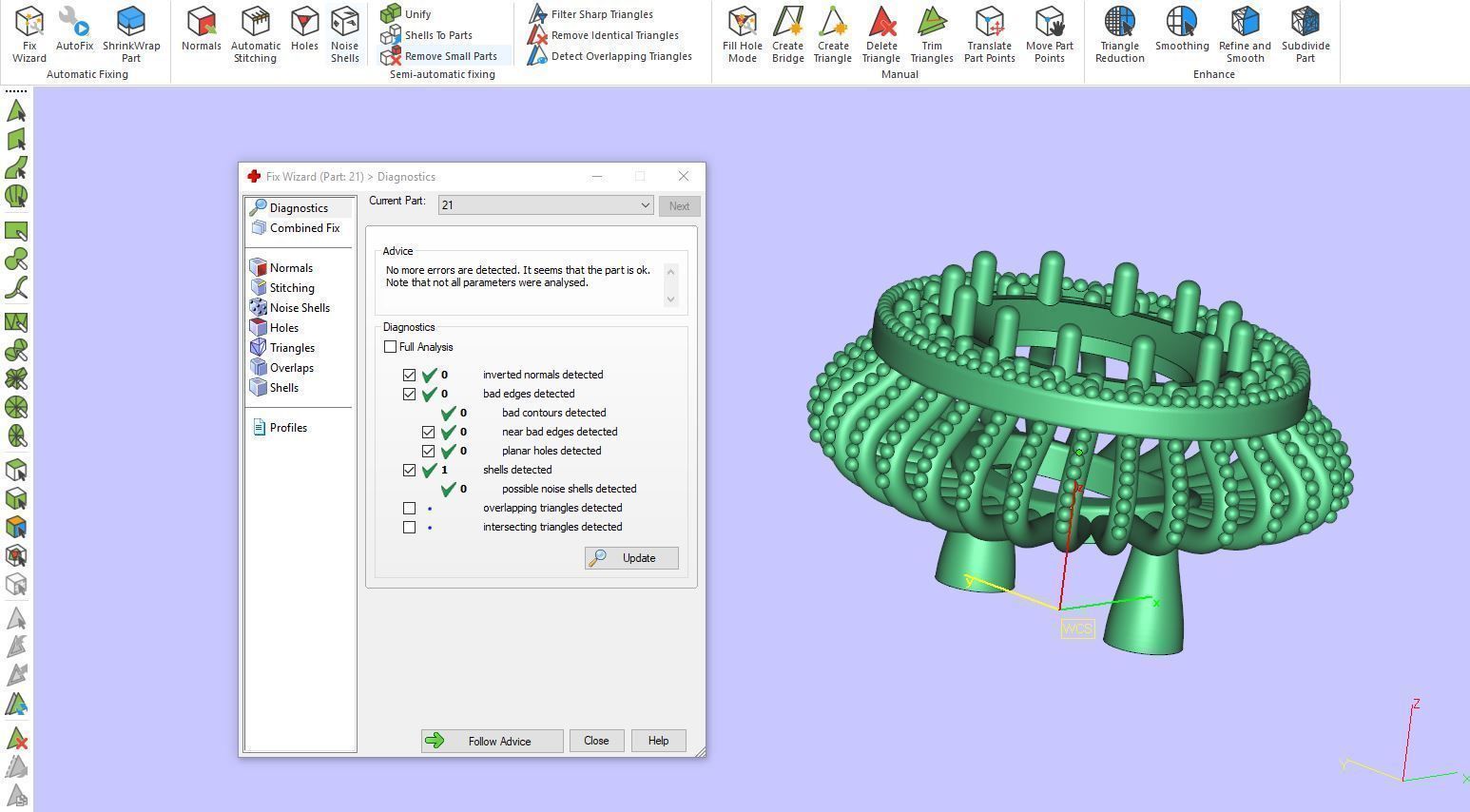Click the Advice text scroll up arrow
The image size is (1470, 812).
coord(671,271)
